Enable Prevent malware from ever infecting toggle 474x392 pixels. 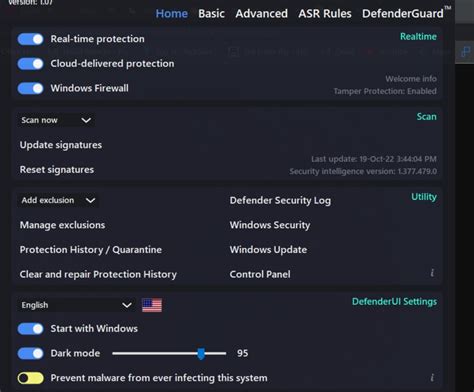pyautogui.click(x=30, y=378)
